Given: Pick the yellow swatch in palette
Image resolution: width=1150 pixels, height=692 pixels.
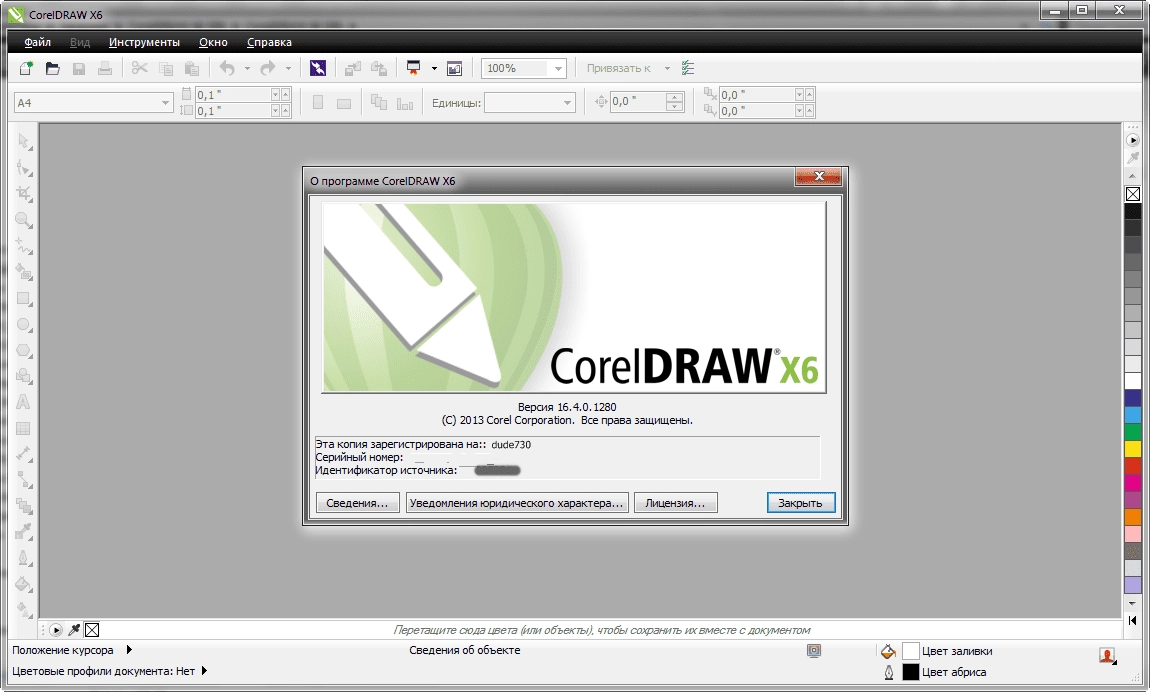Looking at the screenshot, I should tap(1133, 449).
